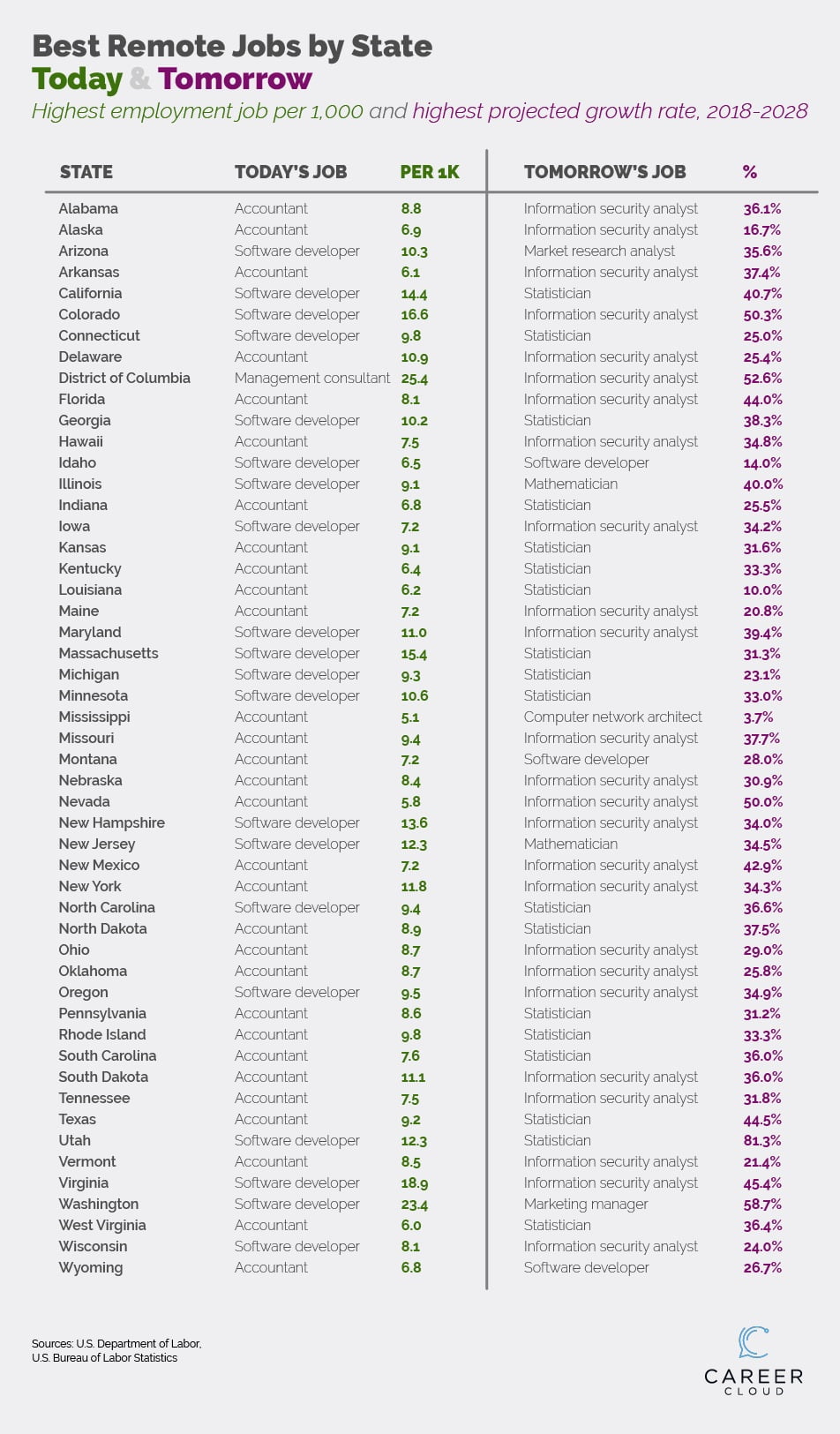Select the 'Marketing manager' job entry
840x1434 pixels.
coord(586,1204)
